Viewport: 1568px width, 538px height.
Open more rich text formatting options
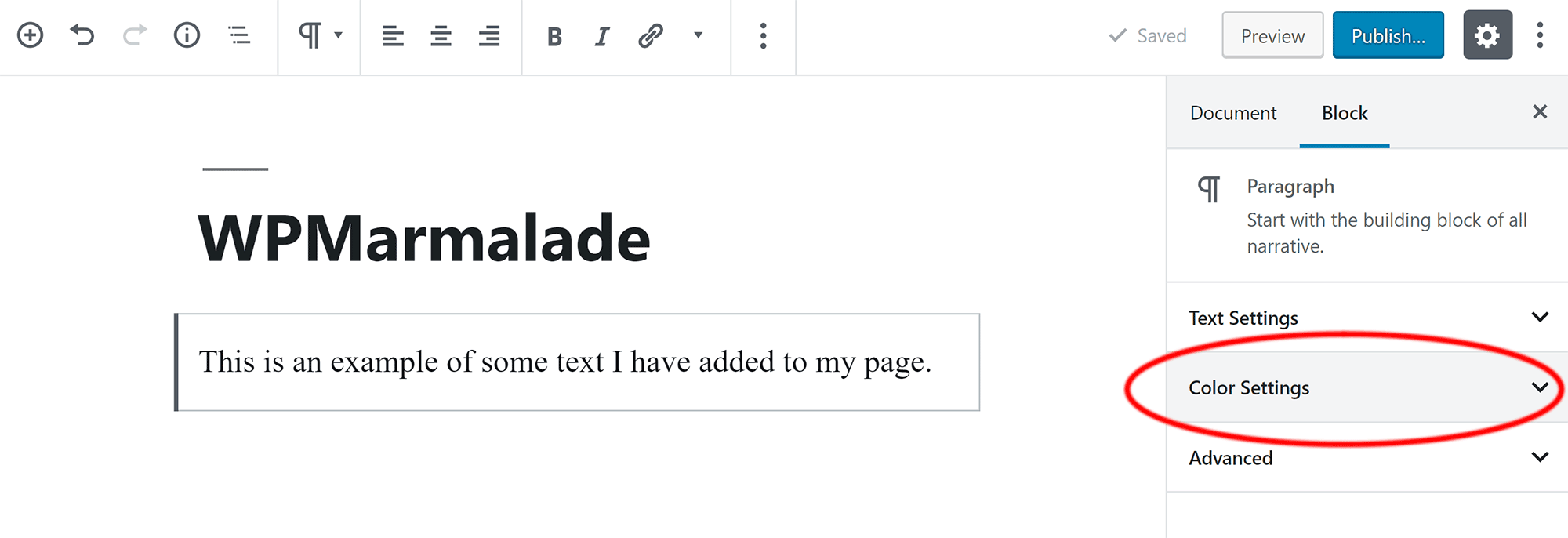point(698,35)
